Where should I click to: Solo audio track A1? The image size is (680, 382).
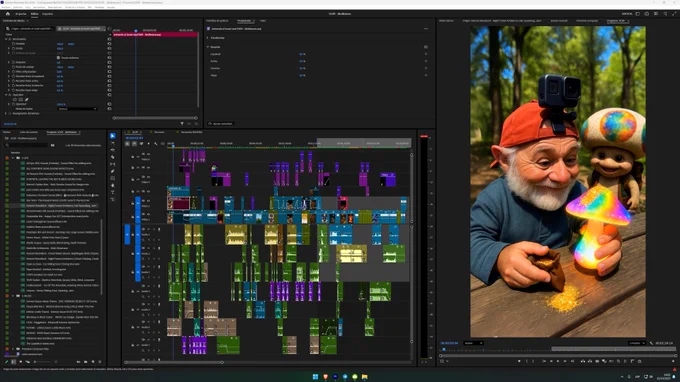click(x=154, y=229)
